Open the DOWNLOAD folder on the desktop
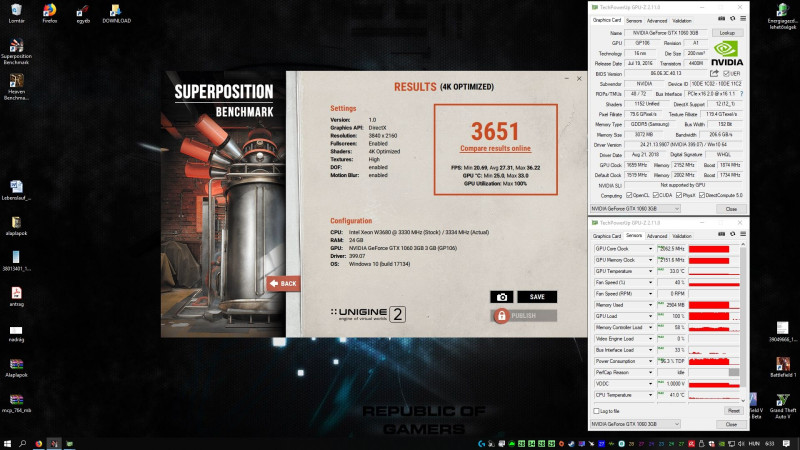Image resolution: width=800 pixels, height=450 pixels. coord(116,14)
